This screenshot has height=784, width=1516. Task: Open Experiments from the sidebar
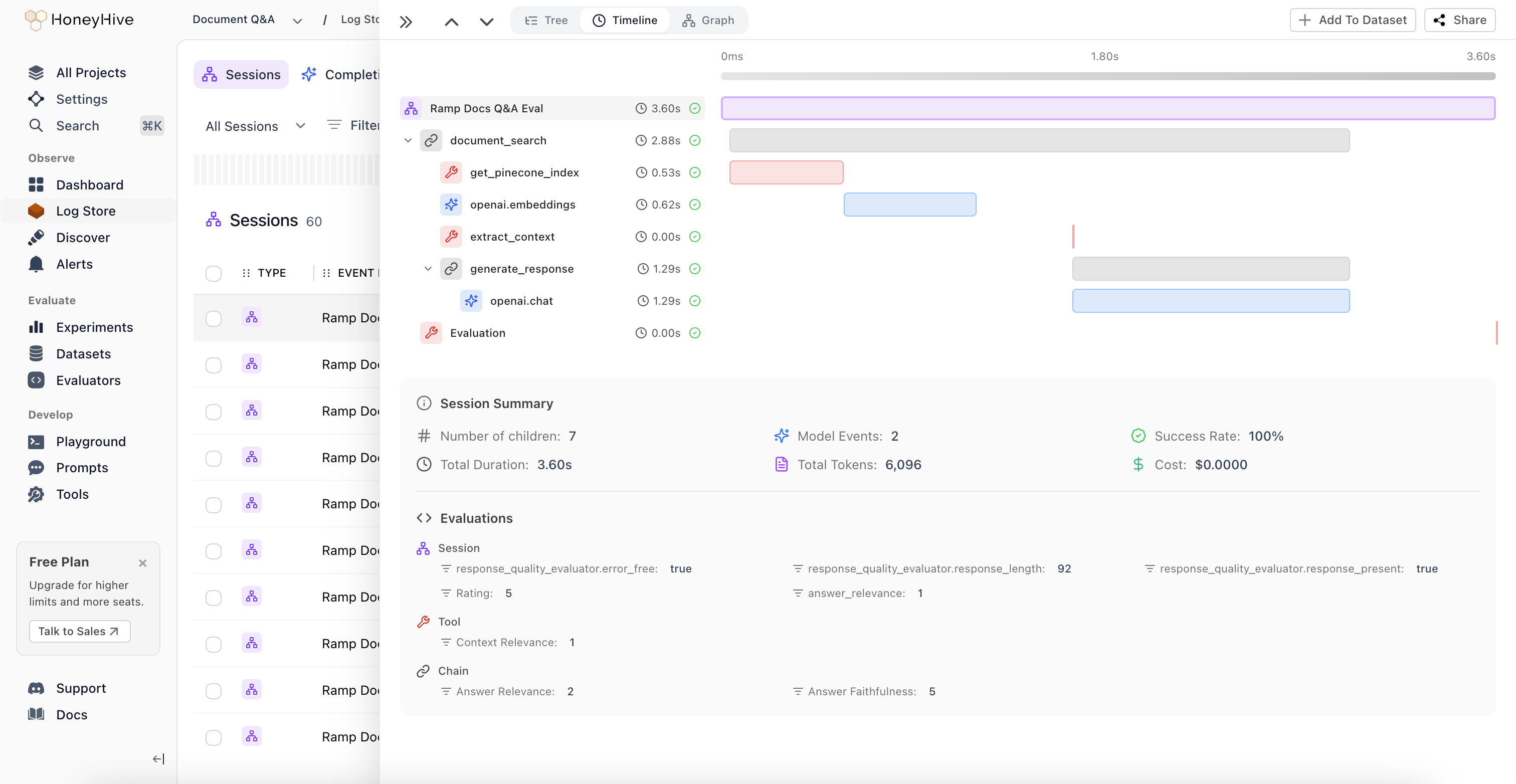(x=94, y=327)
